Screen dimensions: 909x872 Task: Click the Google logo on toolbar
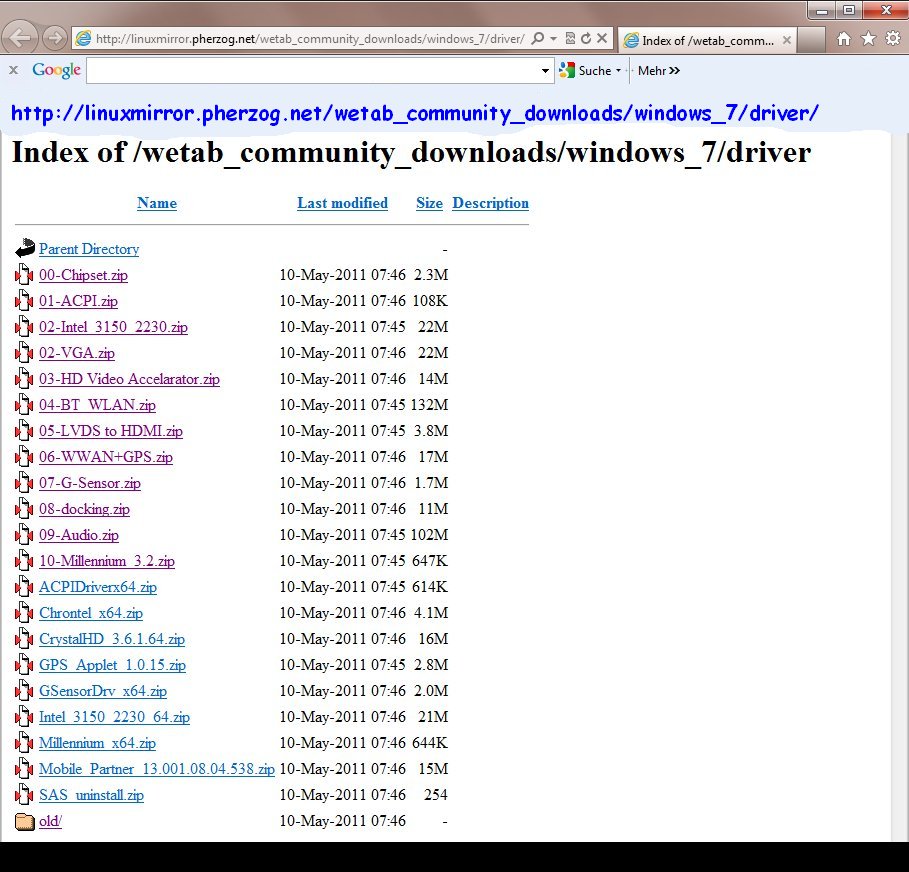pos(56,70)
